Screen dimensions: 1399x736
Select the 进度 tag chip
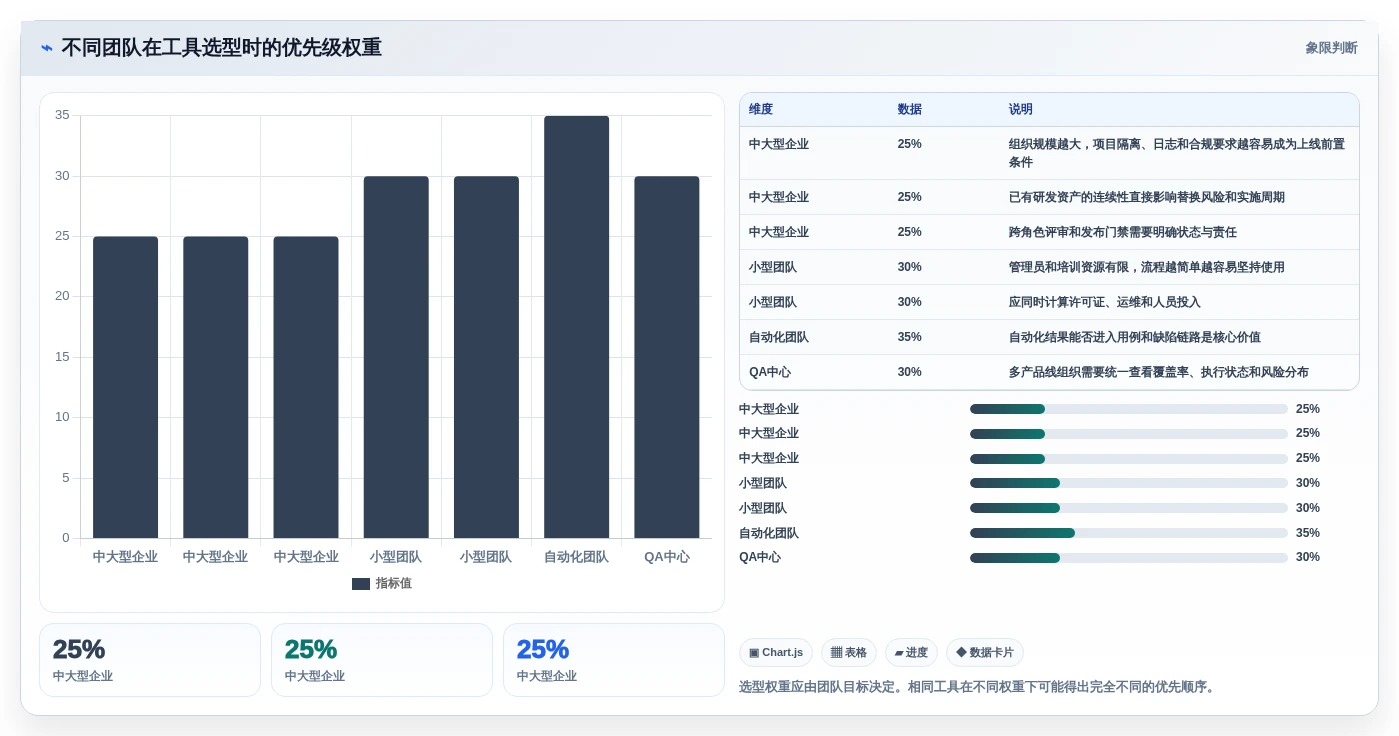pyautogui.click(x=911, y=653)
